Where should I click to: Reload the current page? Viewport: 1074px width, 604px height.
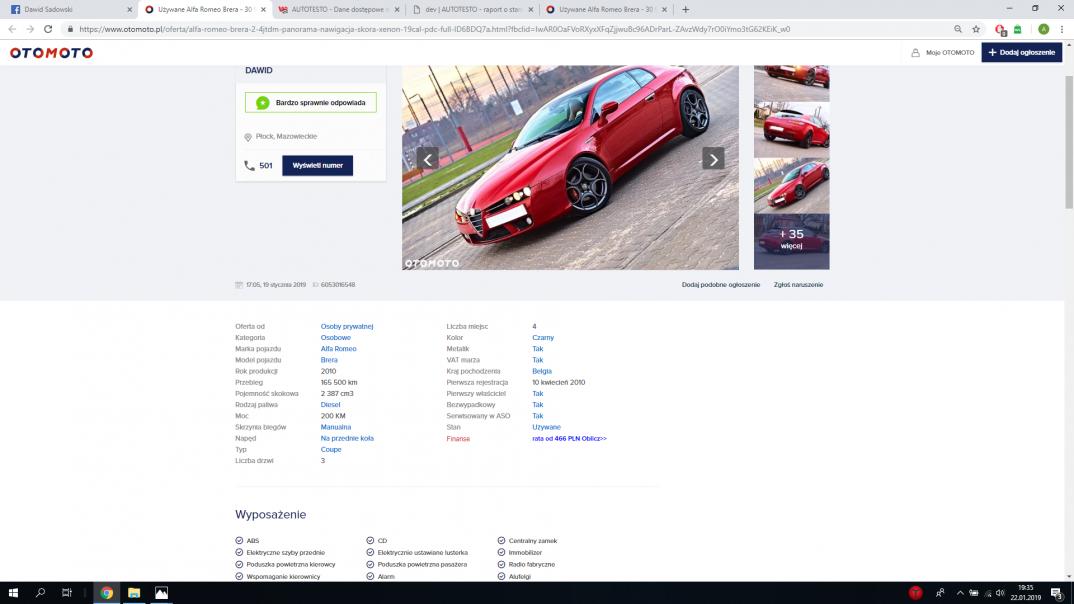(x=48, y=29)
